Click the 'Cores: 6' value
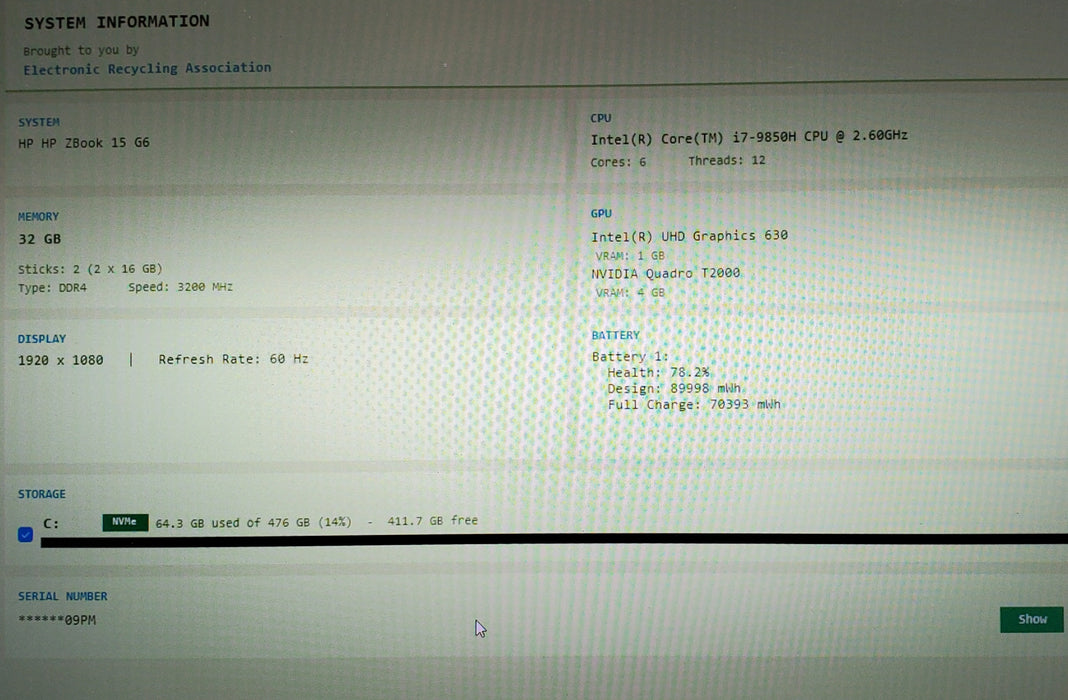1068x700 pixels. pyautogui.click(x=618, y=162)
